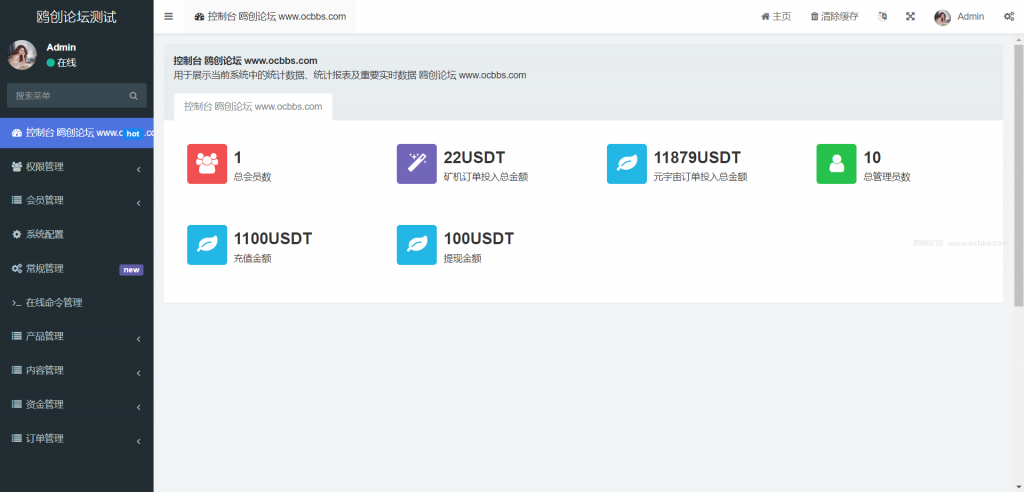The image size is (1024, 492).
Task: Select the 控制台 tab inside the content panel
Action: click(x=253, y=107)
